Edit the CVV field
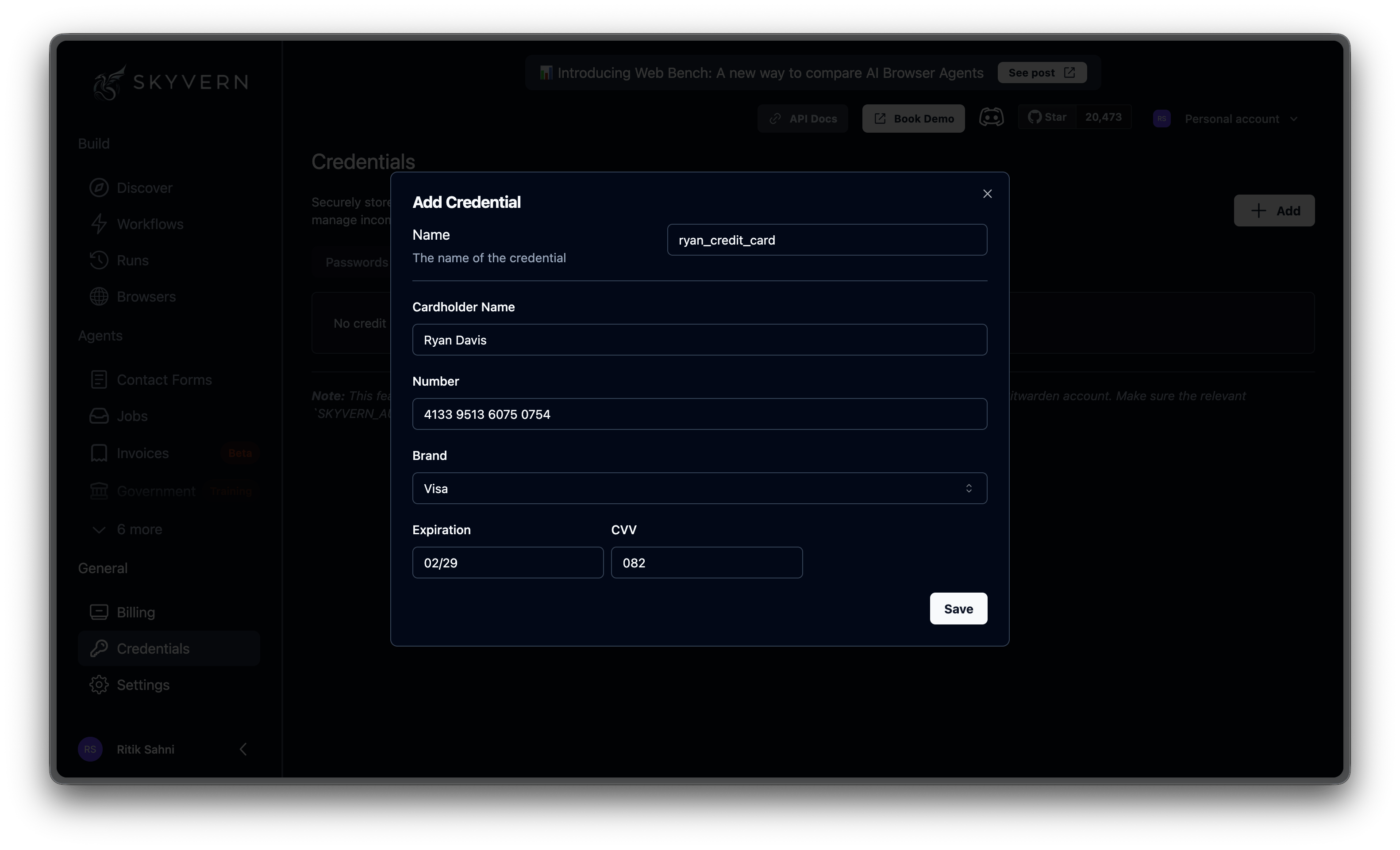 point(706,563)
